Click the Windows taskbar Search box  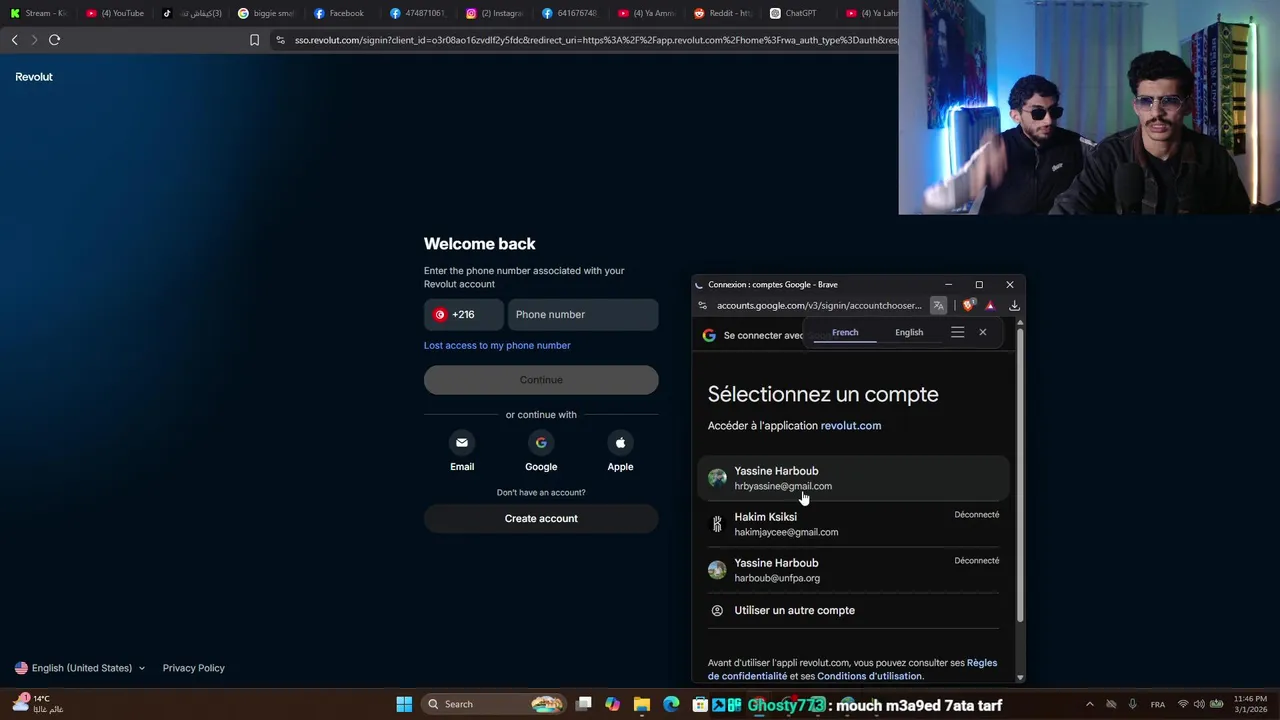coord(494,704)
